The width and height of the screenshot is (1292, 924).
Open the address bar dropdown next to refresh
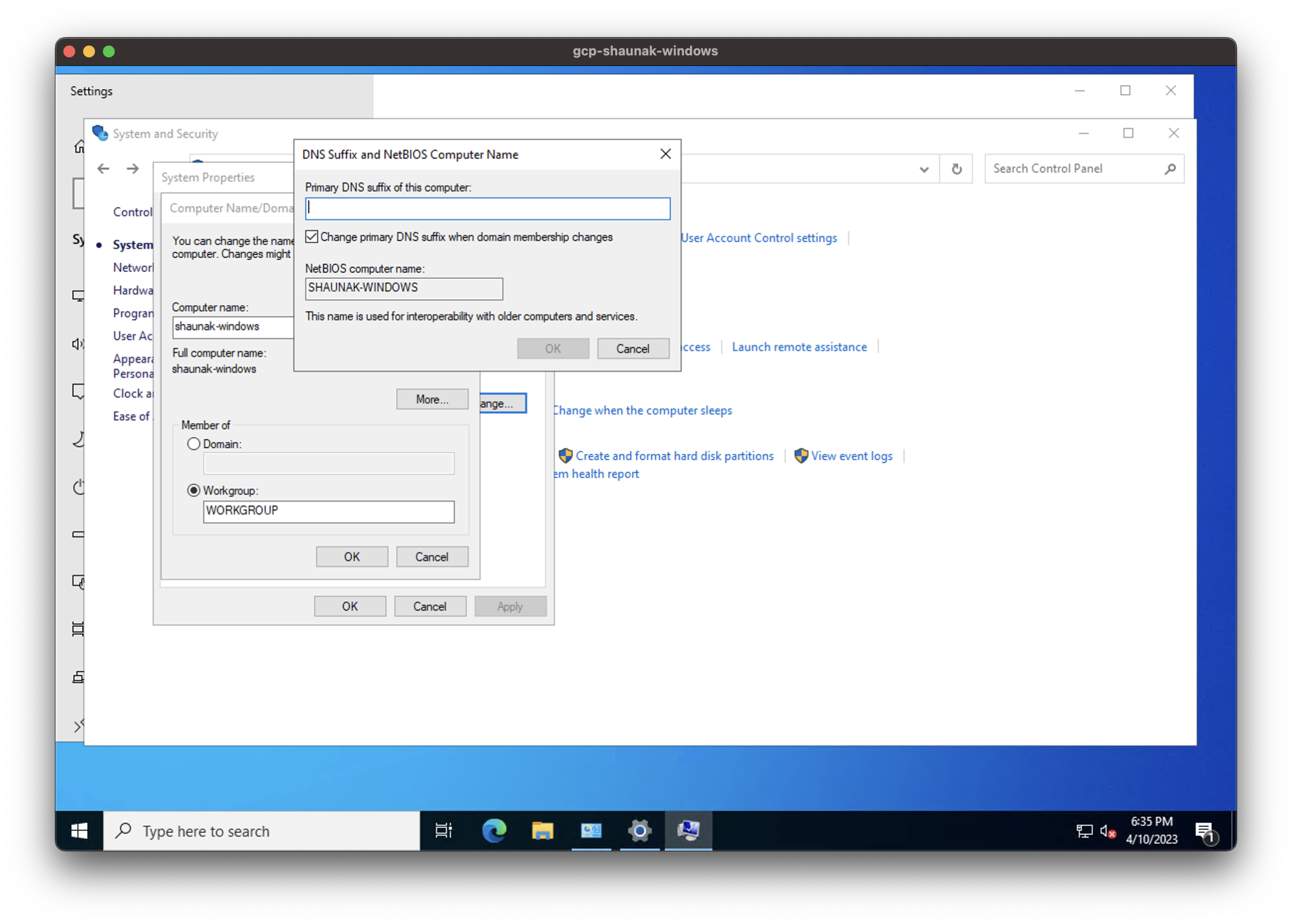[924, 168]
